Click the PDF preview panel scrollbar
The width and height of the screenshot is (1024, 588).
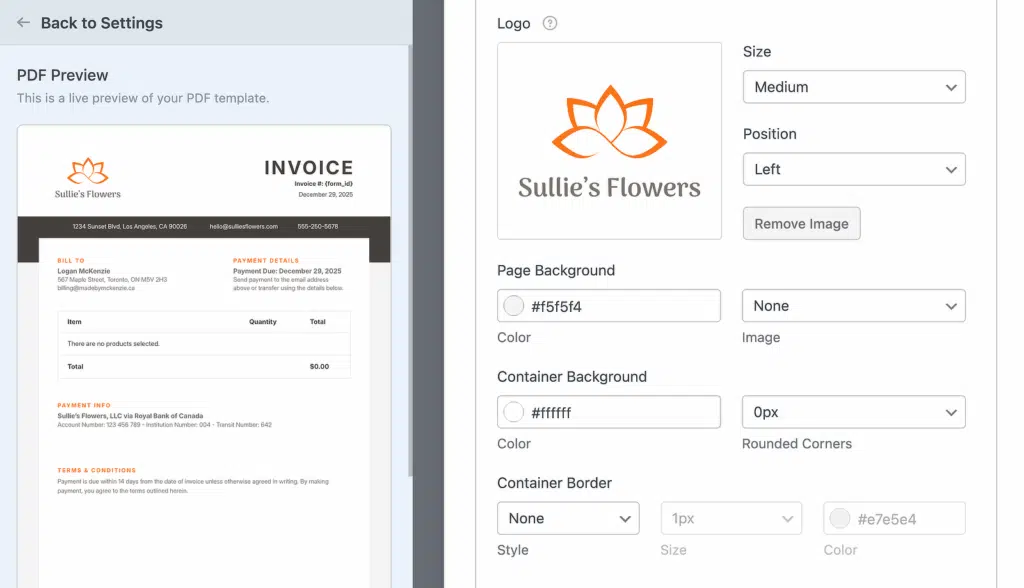tap(410, 261)
